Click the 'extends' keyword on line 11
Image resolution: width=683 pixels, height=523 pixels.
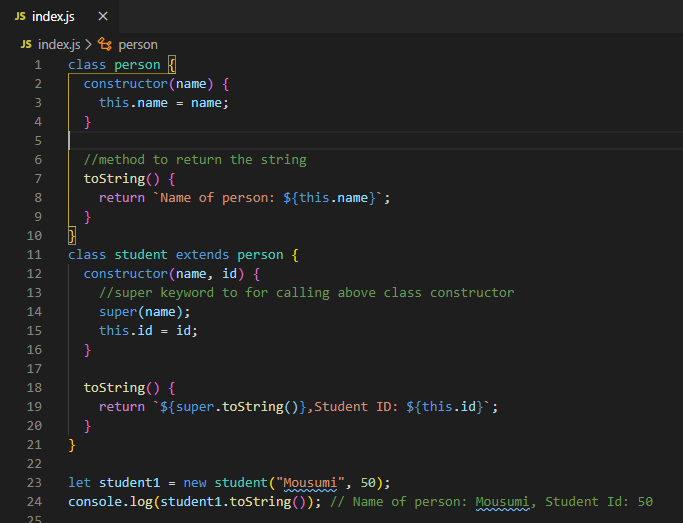(202, 255)
